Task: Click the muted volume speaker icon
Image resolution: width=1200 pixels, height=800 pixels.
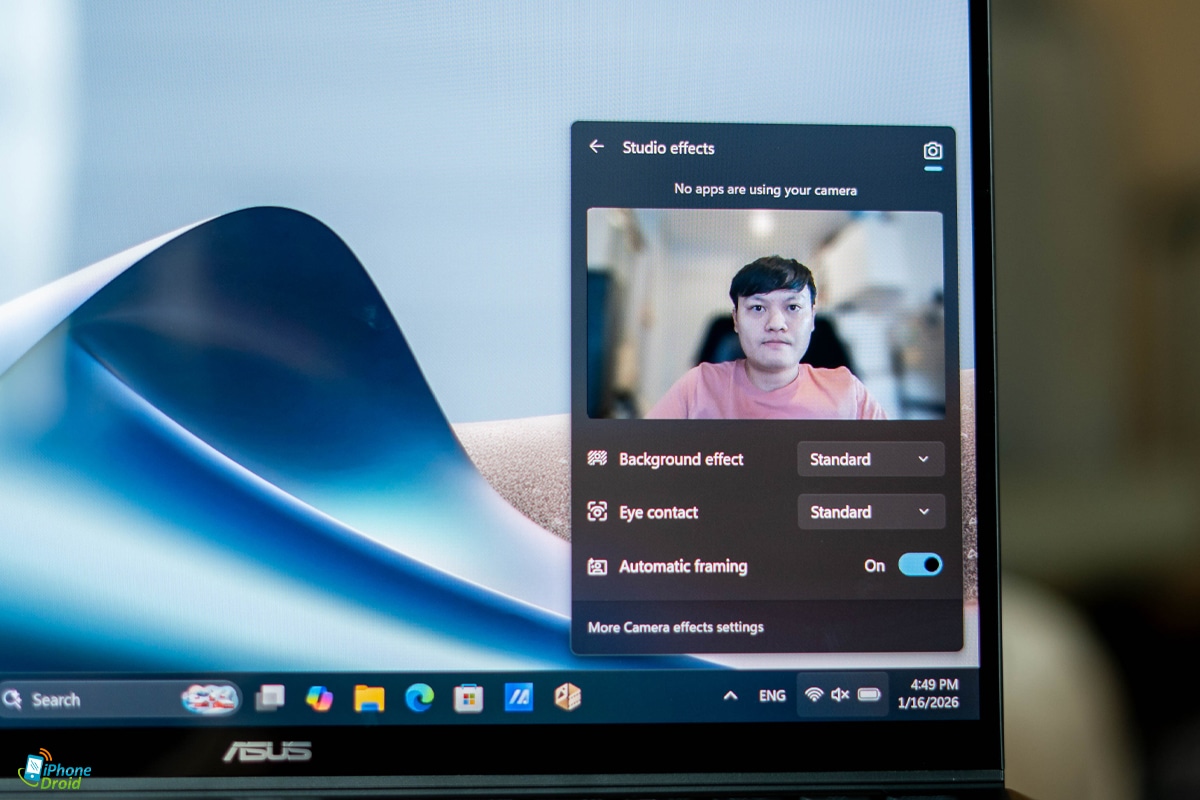Action: (840, 695)
